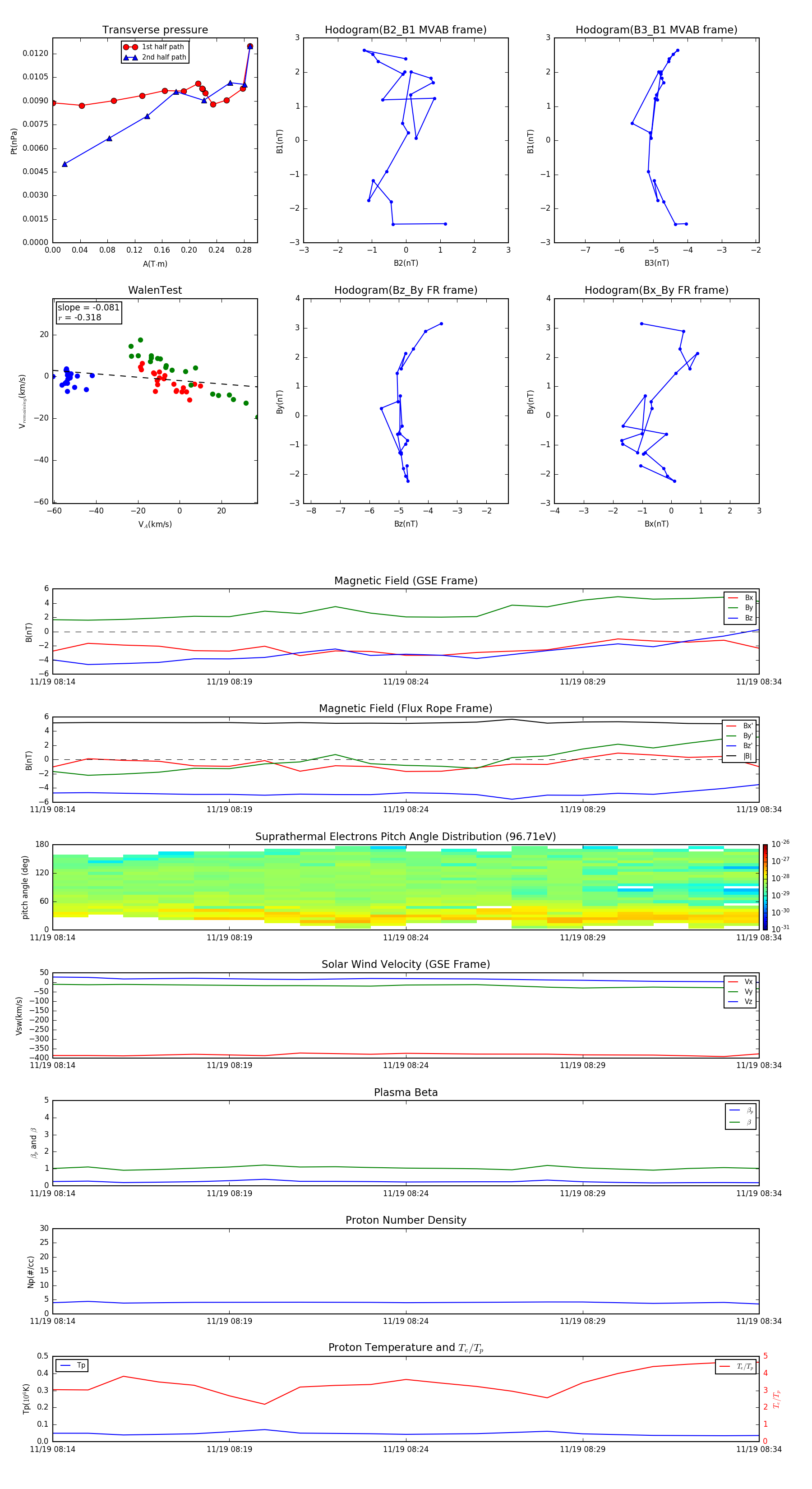Click the 'Plasma Beta' plot title
The width and height of the screenshot is (812, 1489).
click(x=406, y=1092)
